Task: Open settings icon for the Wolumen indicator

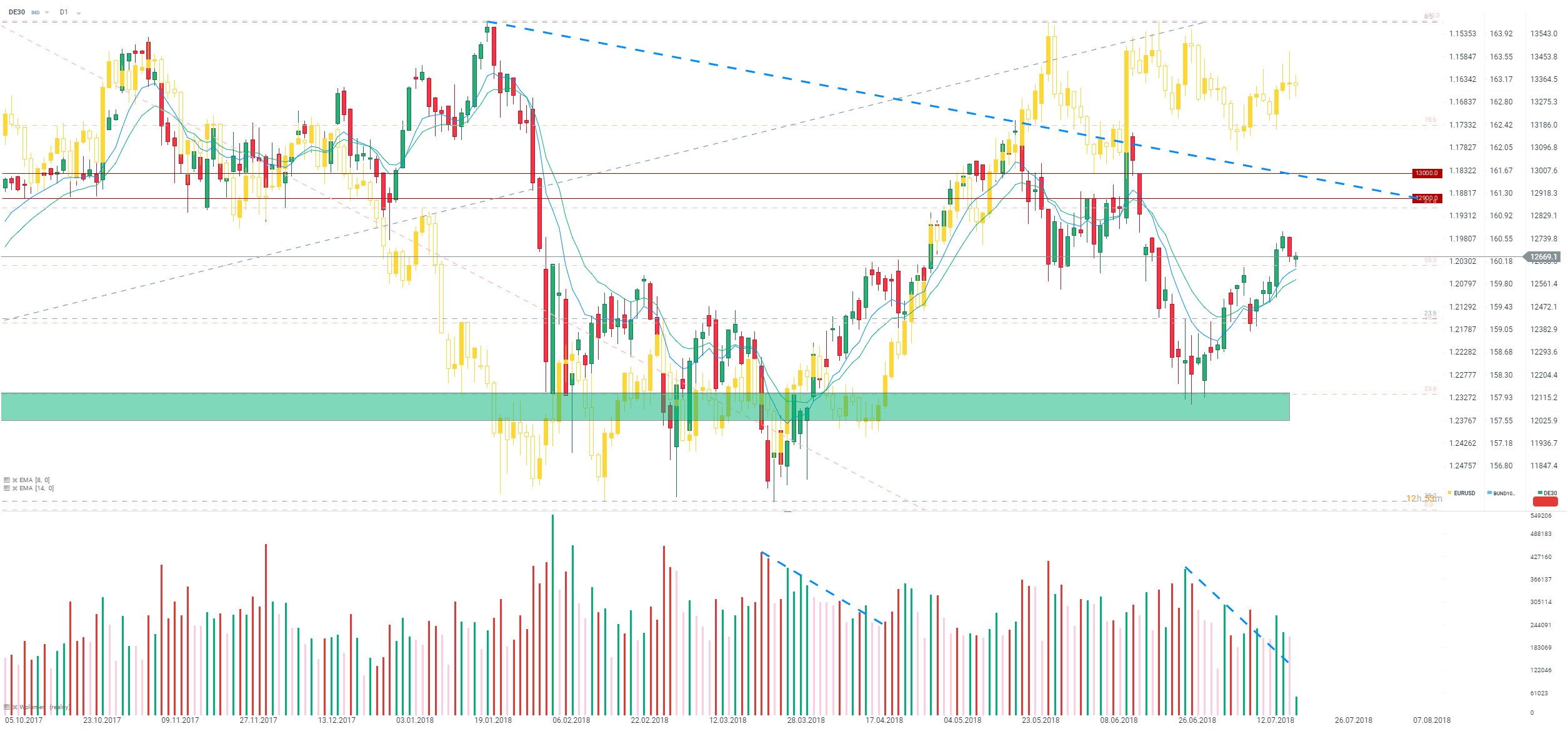Action: coord(7,707)
